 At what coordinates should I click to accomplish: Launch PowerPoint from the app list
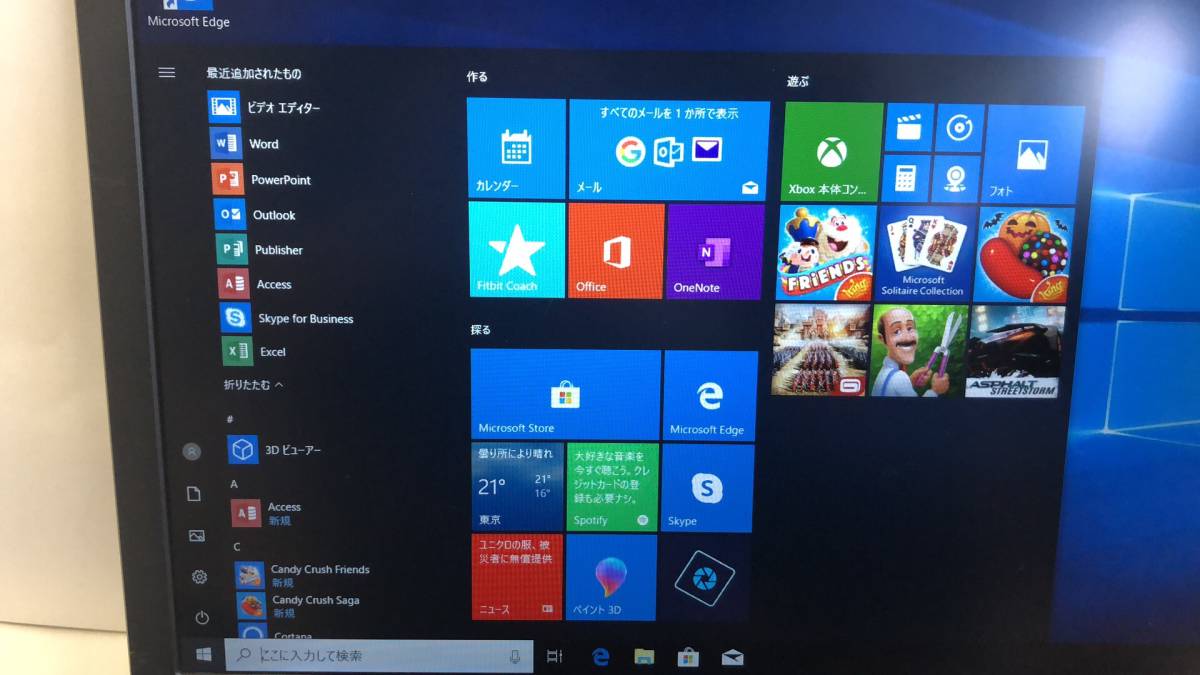click(263, 179)
